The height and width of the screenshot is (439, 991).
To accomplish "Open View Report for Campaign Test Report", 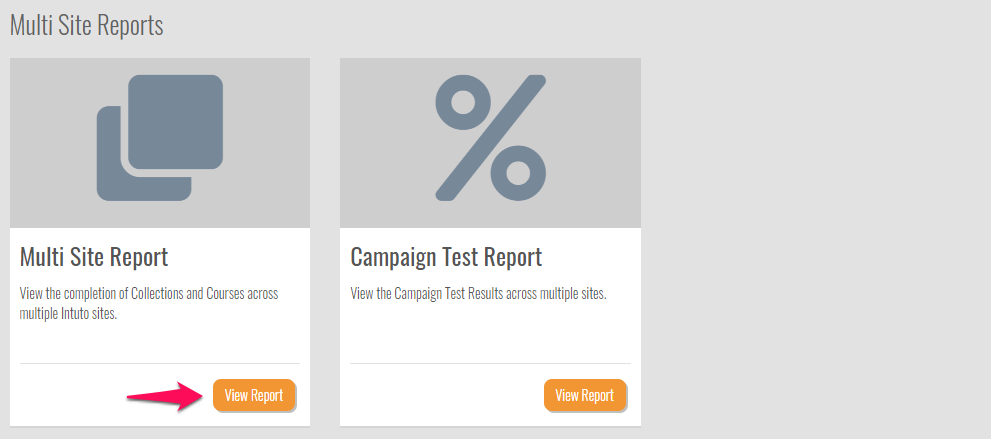I will coord(585,395).
